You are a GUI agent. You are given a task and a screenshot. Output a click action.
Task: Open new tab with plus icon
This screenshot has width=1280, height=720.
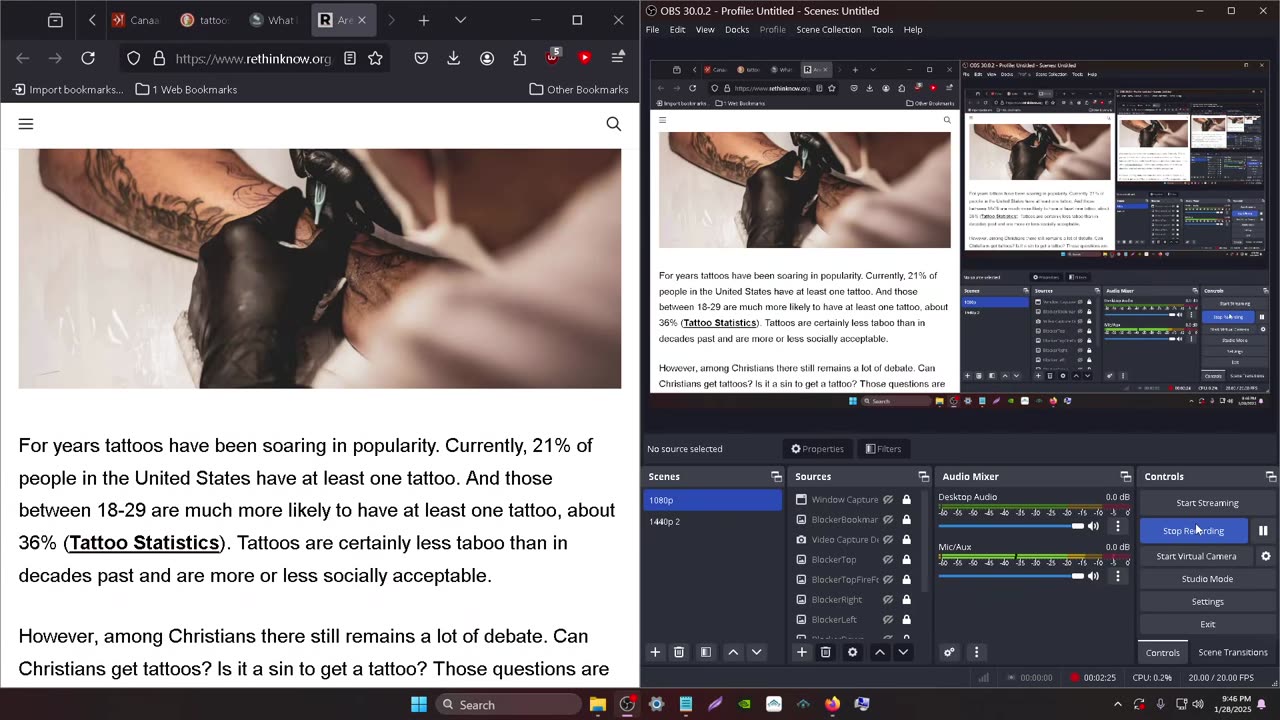424,20
